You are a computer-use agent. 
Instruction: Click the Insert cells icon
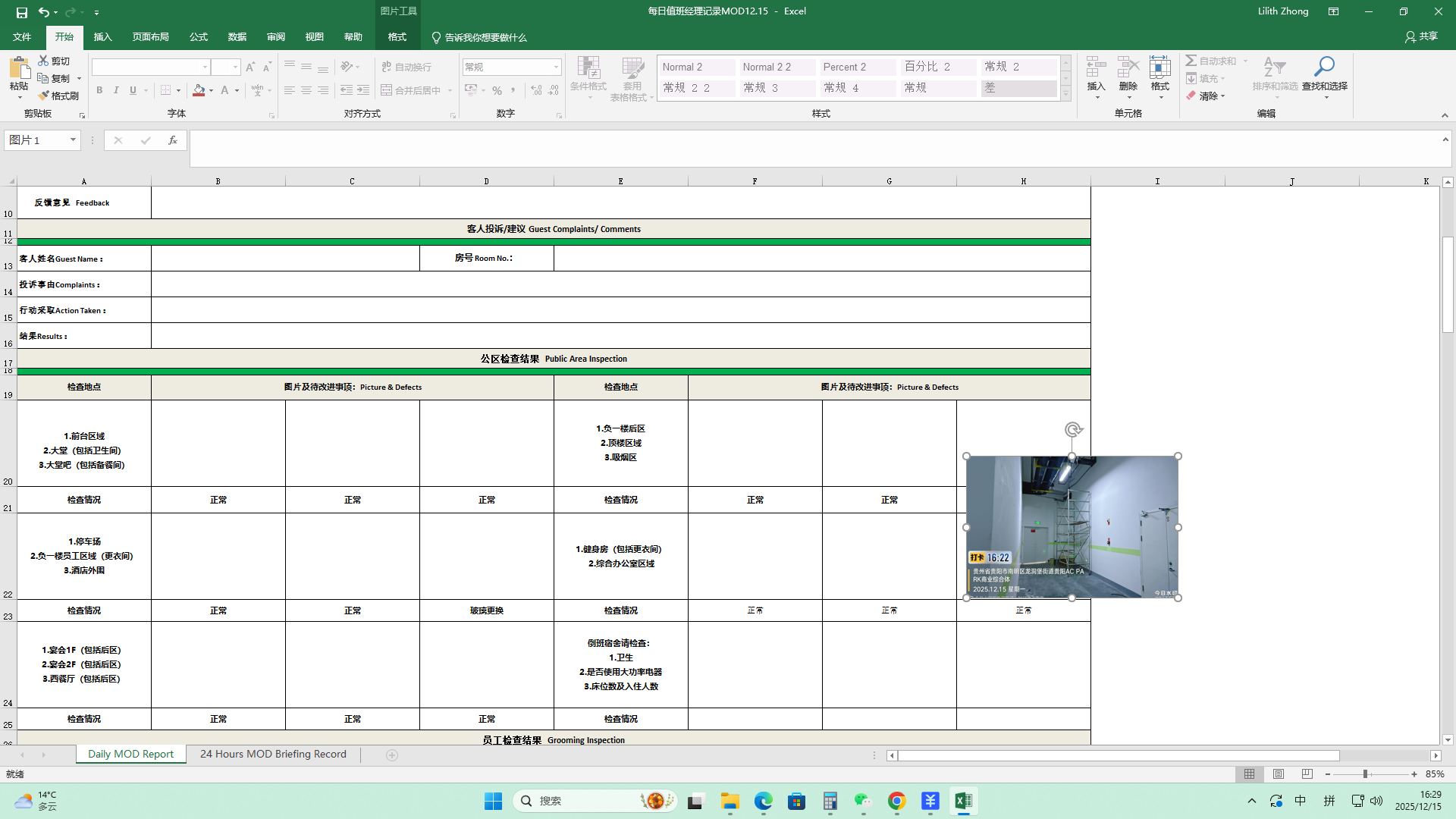tap(1096, 67)
